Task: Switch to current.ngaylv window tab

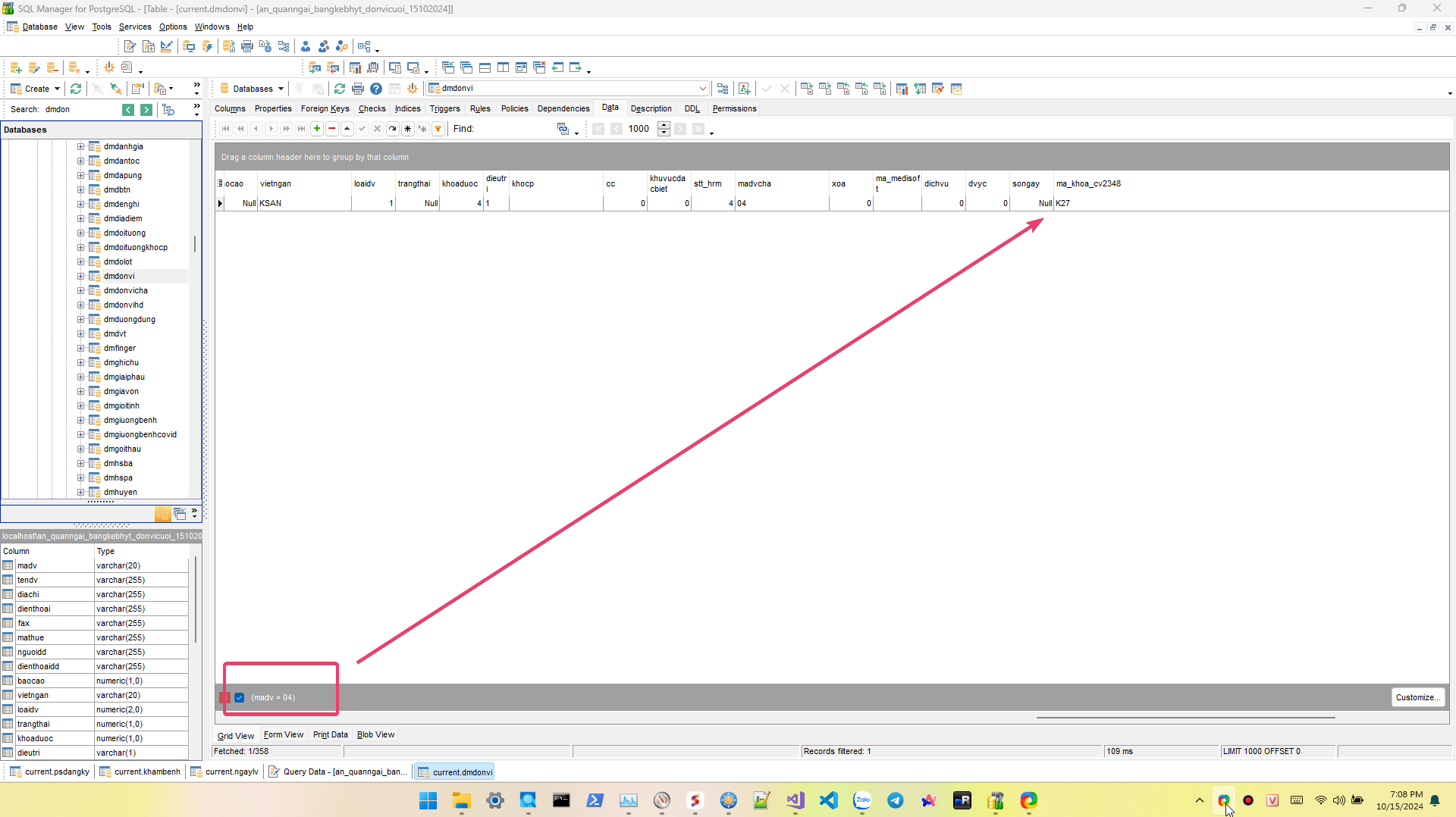Action: (224, 772)
